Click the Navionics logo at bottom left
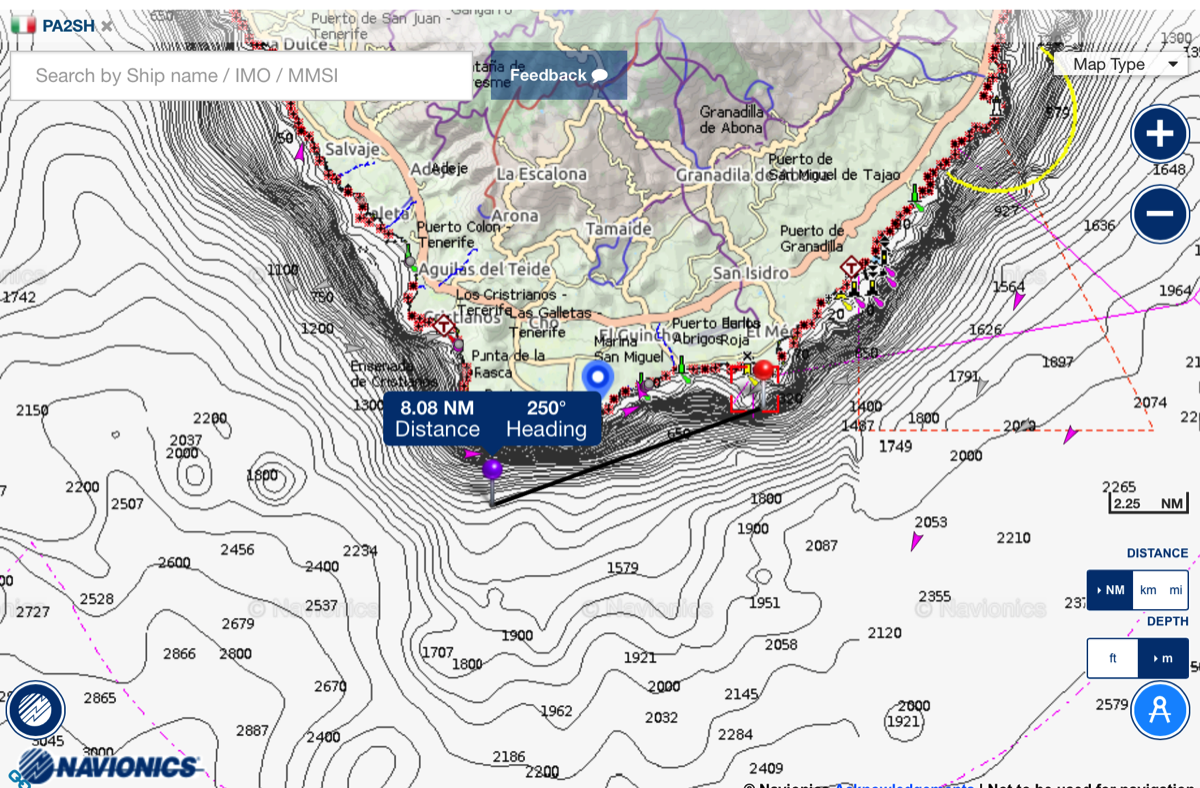The width and height of the screenshot is (1200, 788). (110, 766)
